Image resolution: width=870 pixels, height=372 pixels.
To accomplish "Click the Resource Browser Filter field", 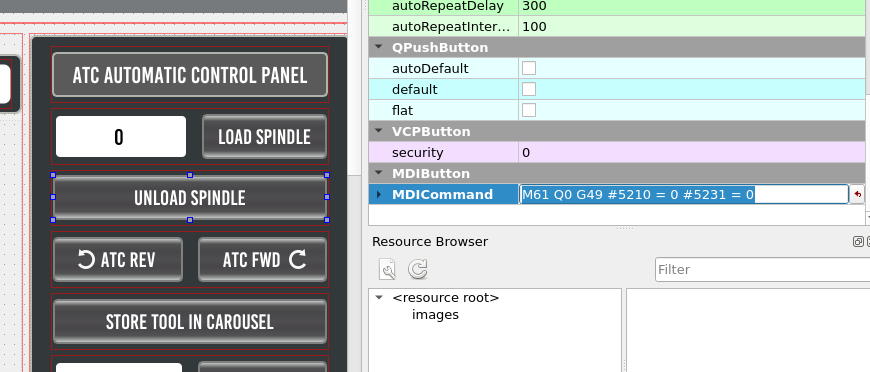I will (x=762, y=269).
